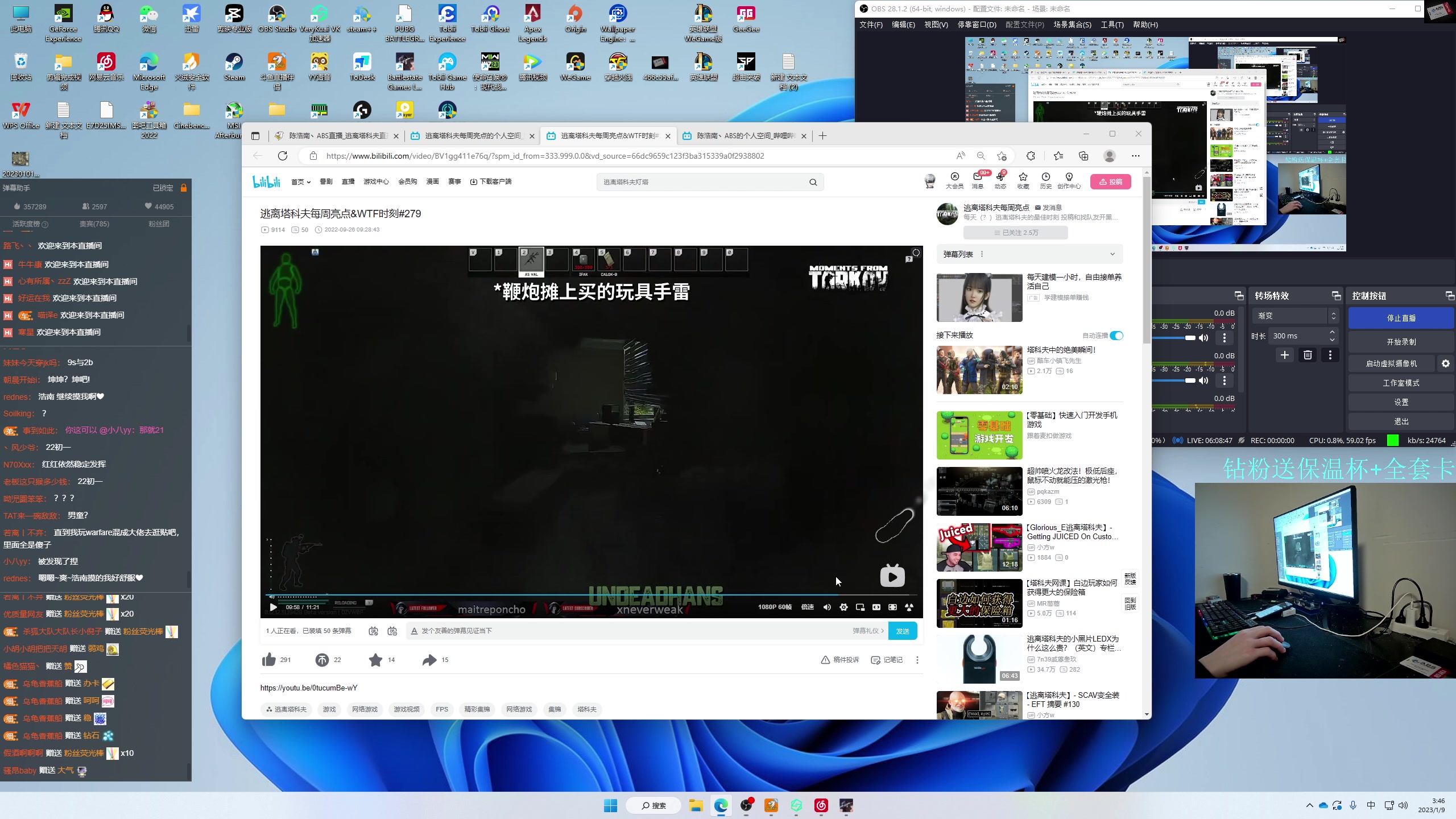The width and height of the screenshot is (1456, 819).
Task: Open 消息 messages in Bilibili header
Action: [978, 180]
